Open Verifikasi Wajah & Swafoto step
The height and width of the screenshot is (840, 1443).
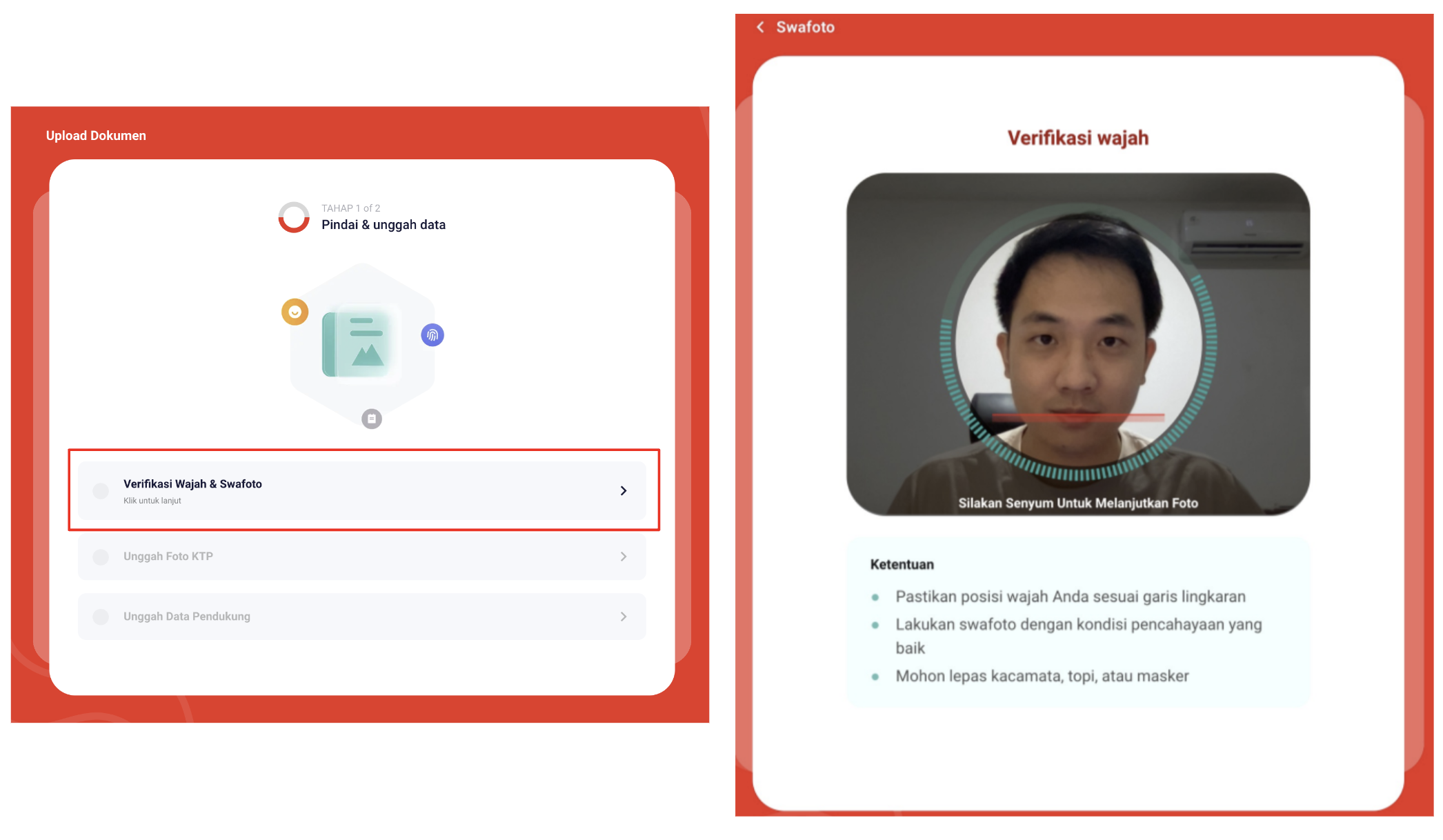pos(362,490)
